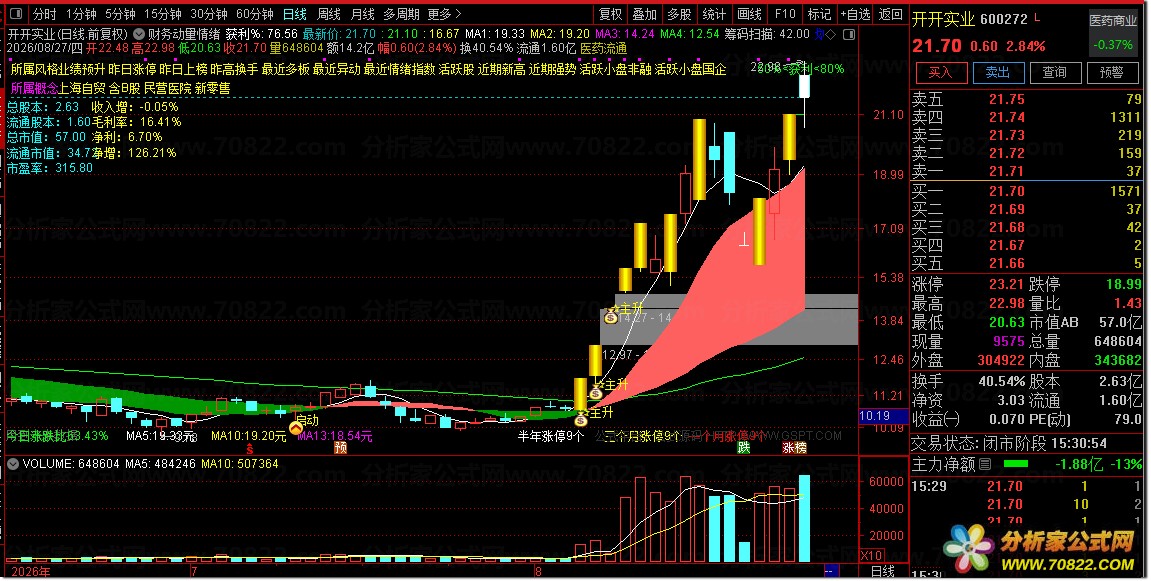Click bottom 主升 money bag near 10.19
The height and width of the screenshot is (581, 1151).
tap(581, 420)
